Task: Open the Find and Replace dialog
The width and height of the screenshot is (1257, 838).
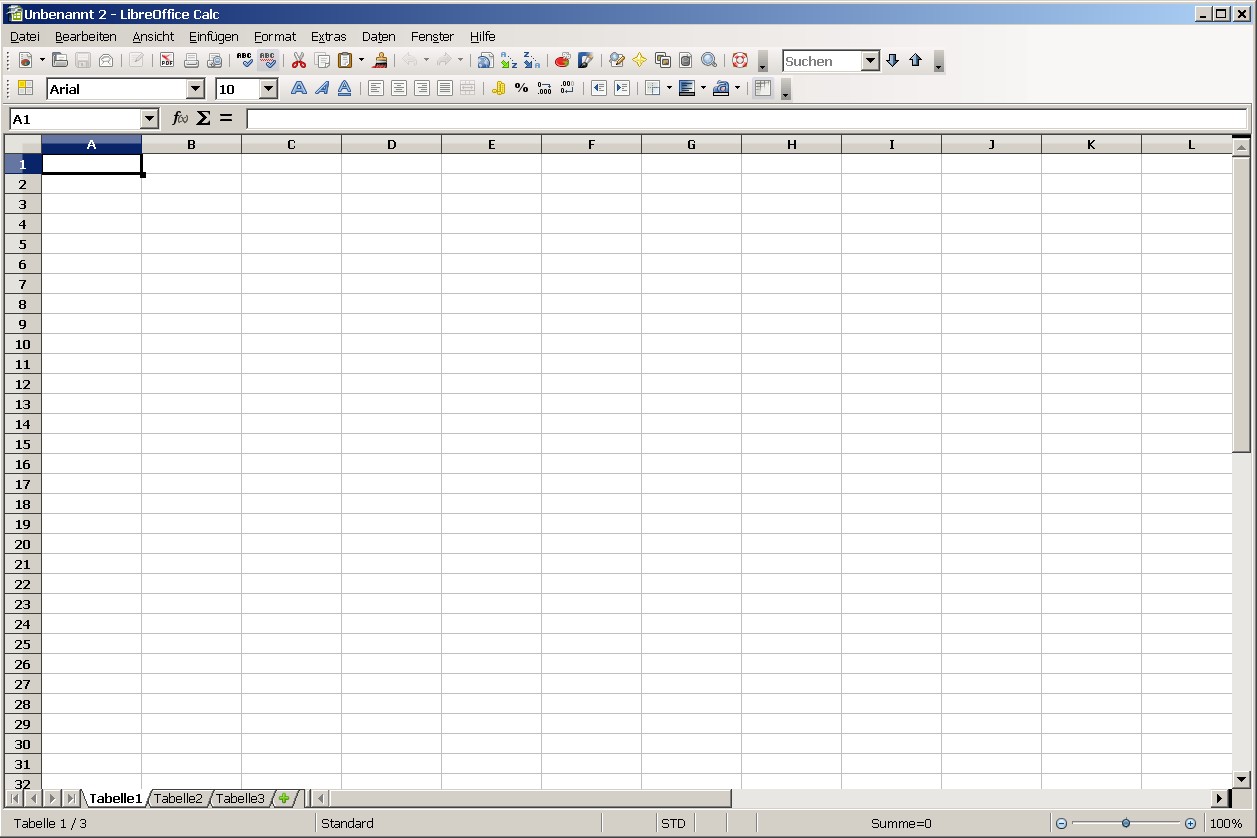Action: 710,60
